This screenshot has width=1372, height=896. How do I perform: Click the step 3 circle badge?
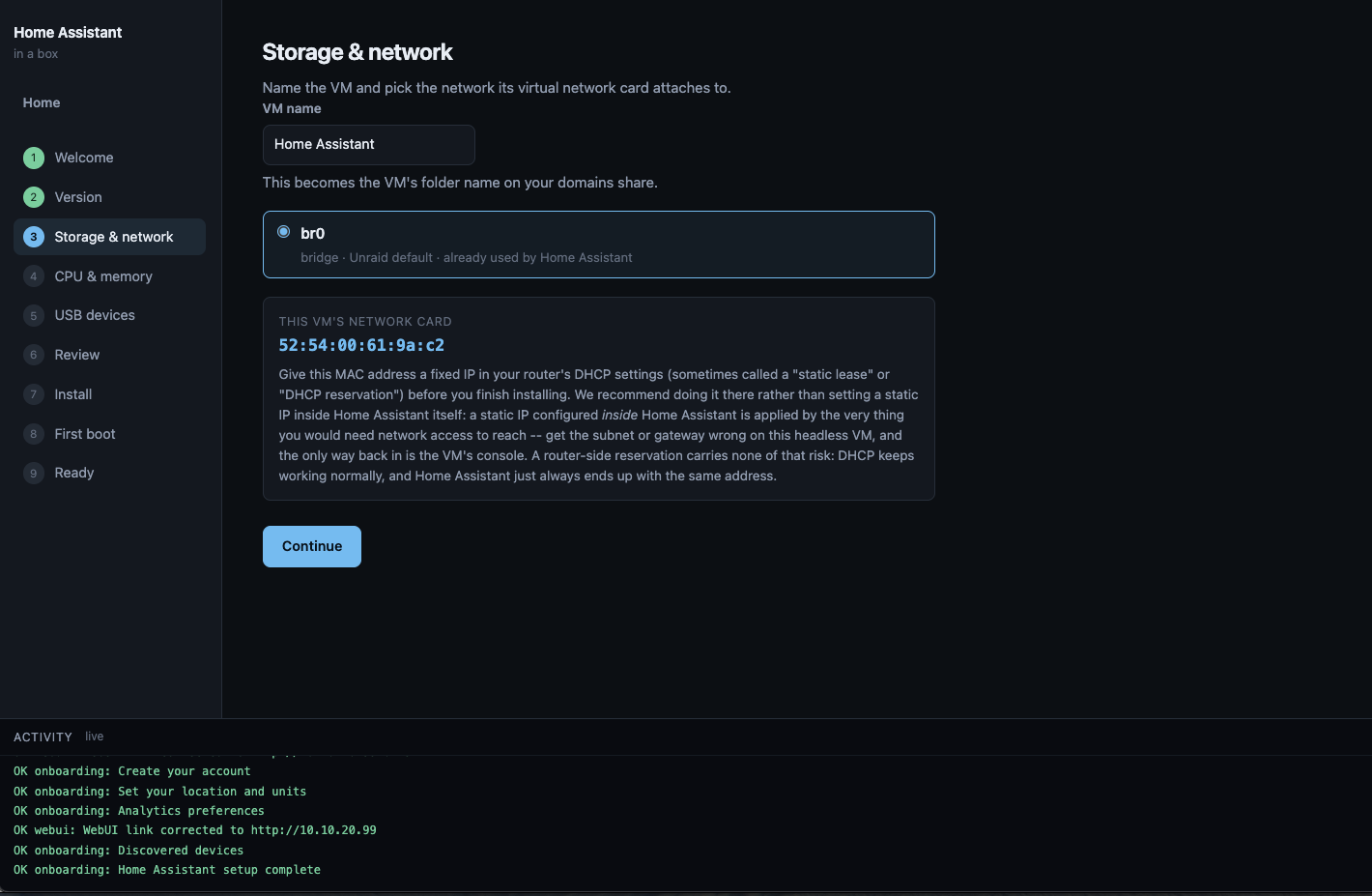tap(34, 237)
